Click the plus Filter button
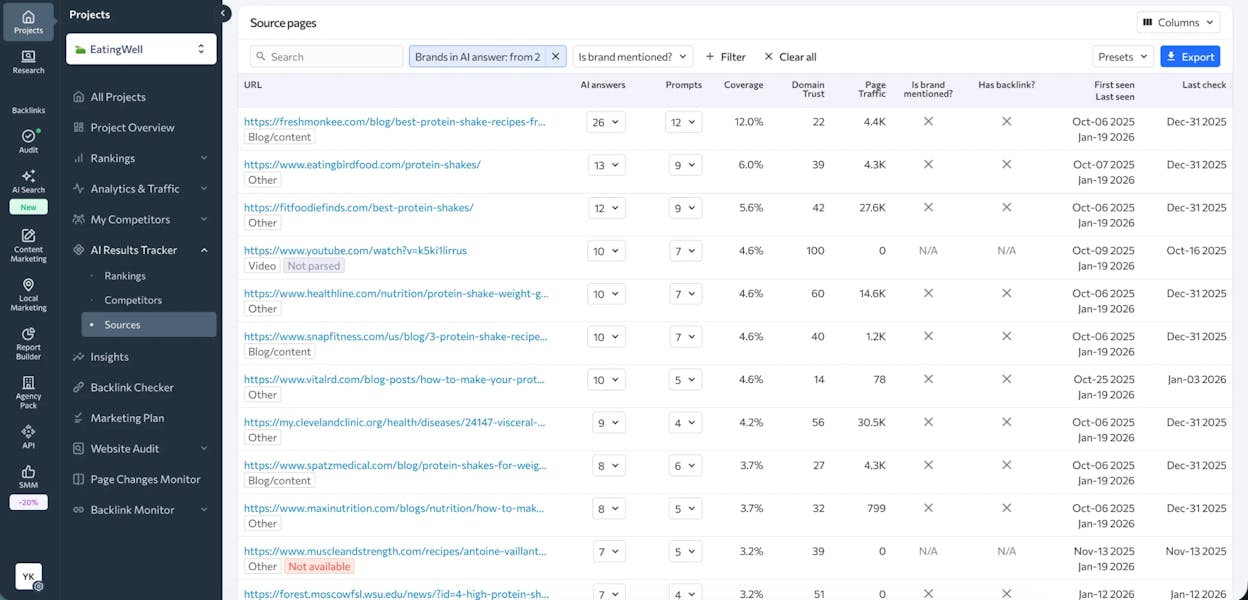 (x=726, y=57)
